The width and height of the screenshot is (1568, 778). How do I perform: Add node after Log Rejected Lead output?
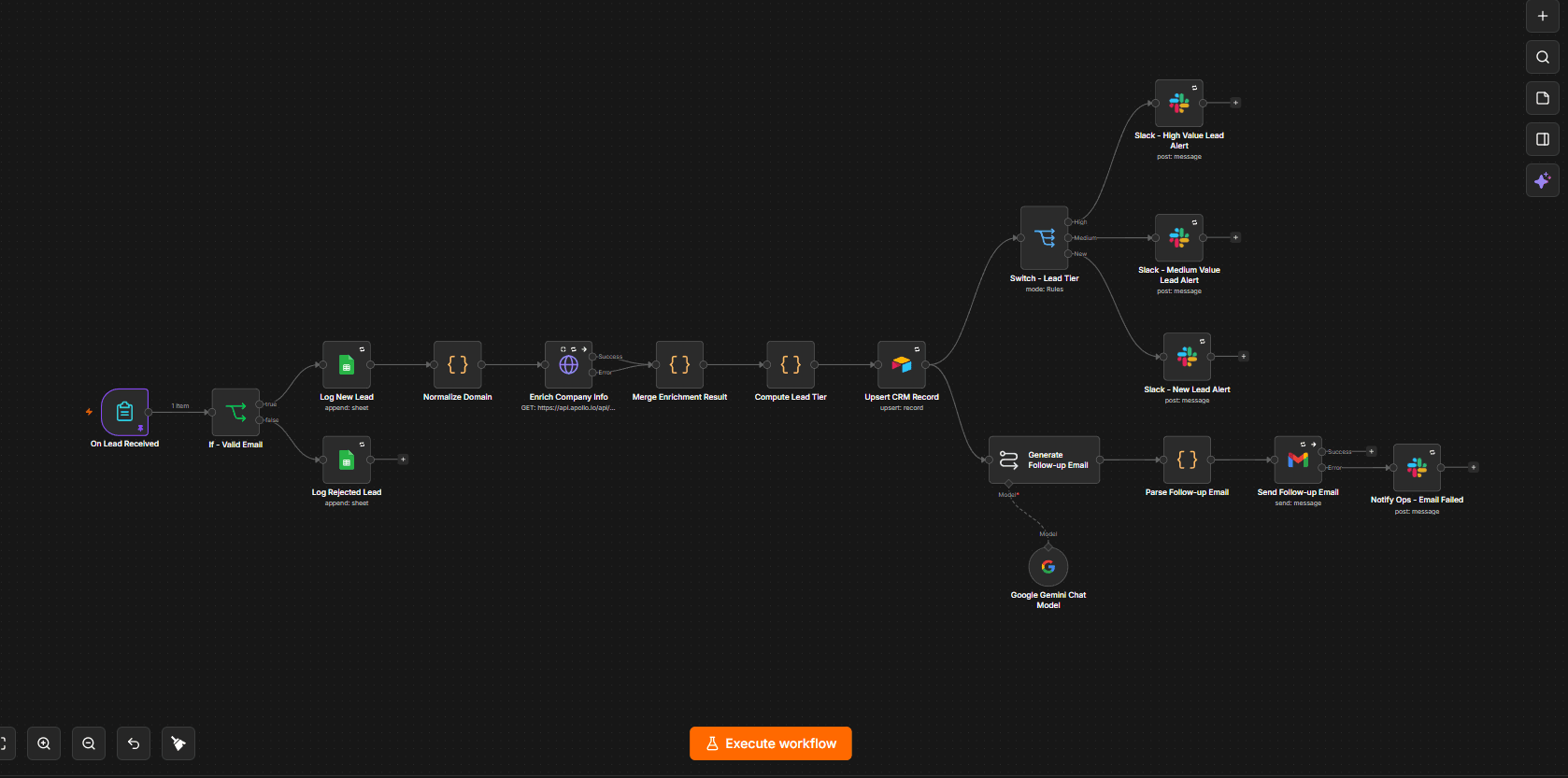pyautogui.click(x=403, y=460)
